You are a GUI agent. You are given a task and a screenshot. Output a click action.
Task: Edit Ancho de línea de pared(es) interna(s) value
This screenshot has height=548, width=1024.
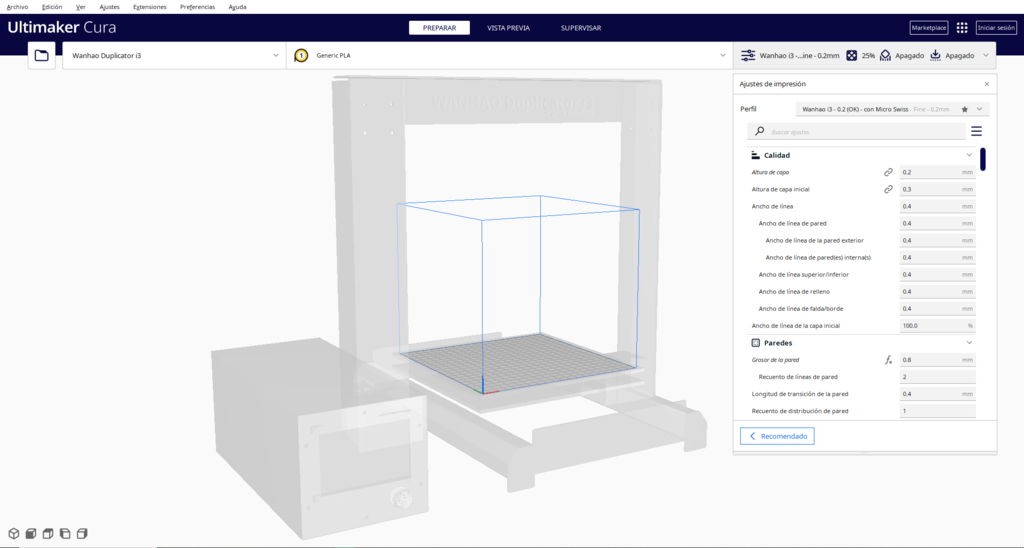tap(937, 257)
